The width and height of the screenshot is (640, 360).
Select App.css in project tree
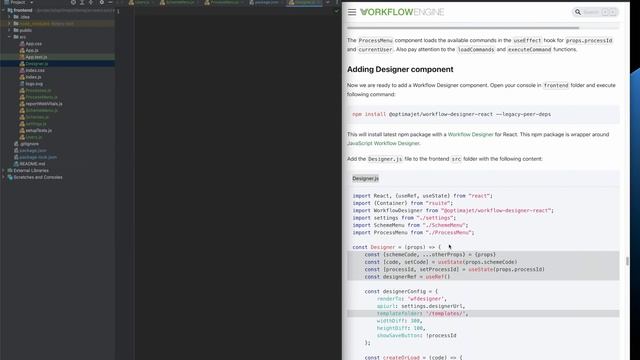[33, 44]
